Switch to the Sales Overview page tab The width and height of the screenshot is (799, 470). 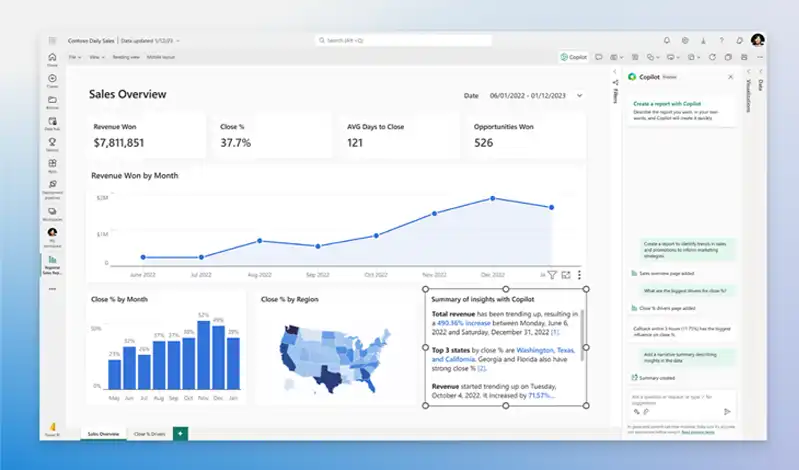tap(103, 434)
